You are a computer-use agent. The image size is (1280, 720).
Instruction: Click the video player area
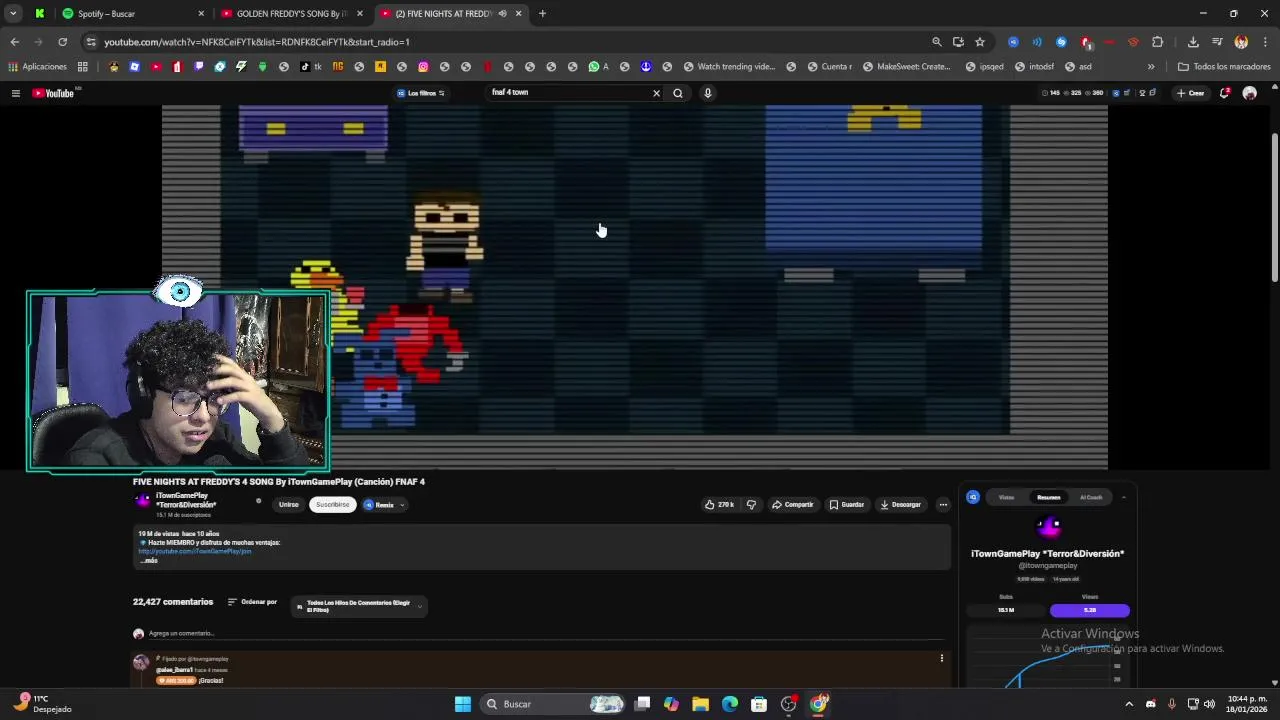pos(635,286)
